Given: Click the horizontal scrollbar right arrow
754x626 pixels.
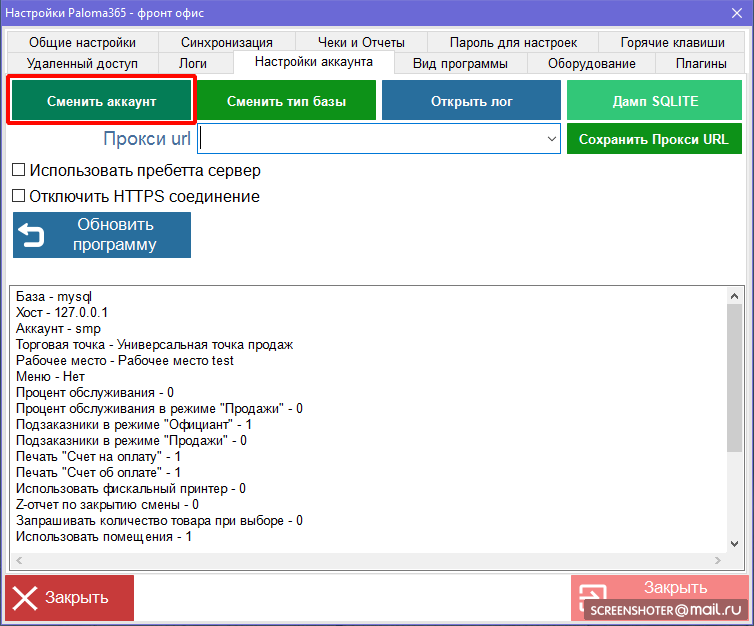Looking at the screenshot, I should pyautogui.click(x=718, y=560).
